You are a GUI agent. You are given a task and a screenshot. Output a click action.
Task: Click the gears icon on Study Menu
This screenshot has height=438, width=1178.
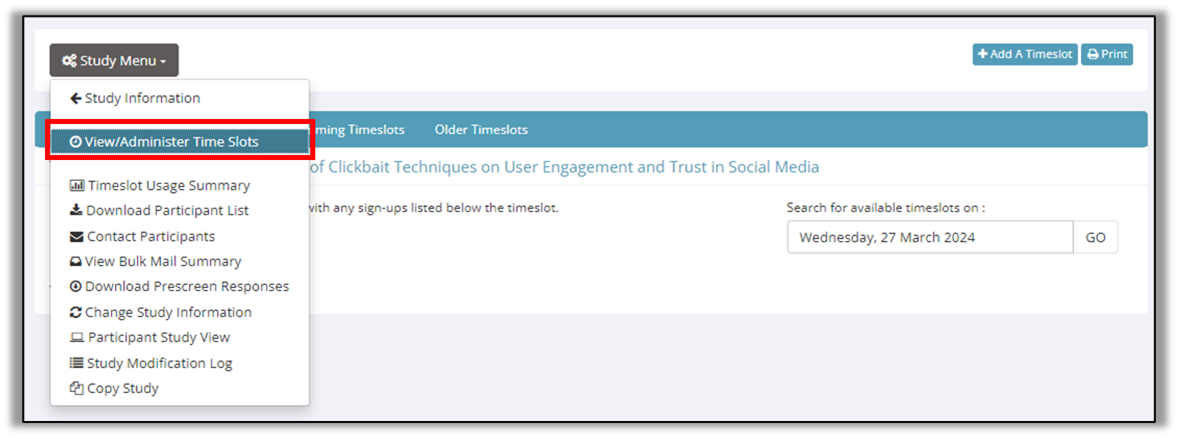click(69, 61)
